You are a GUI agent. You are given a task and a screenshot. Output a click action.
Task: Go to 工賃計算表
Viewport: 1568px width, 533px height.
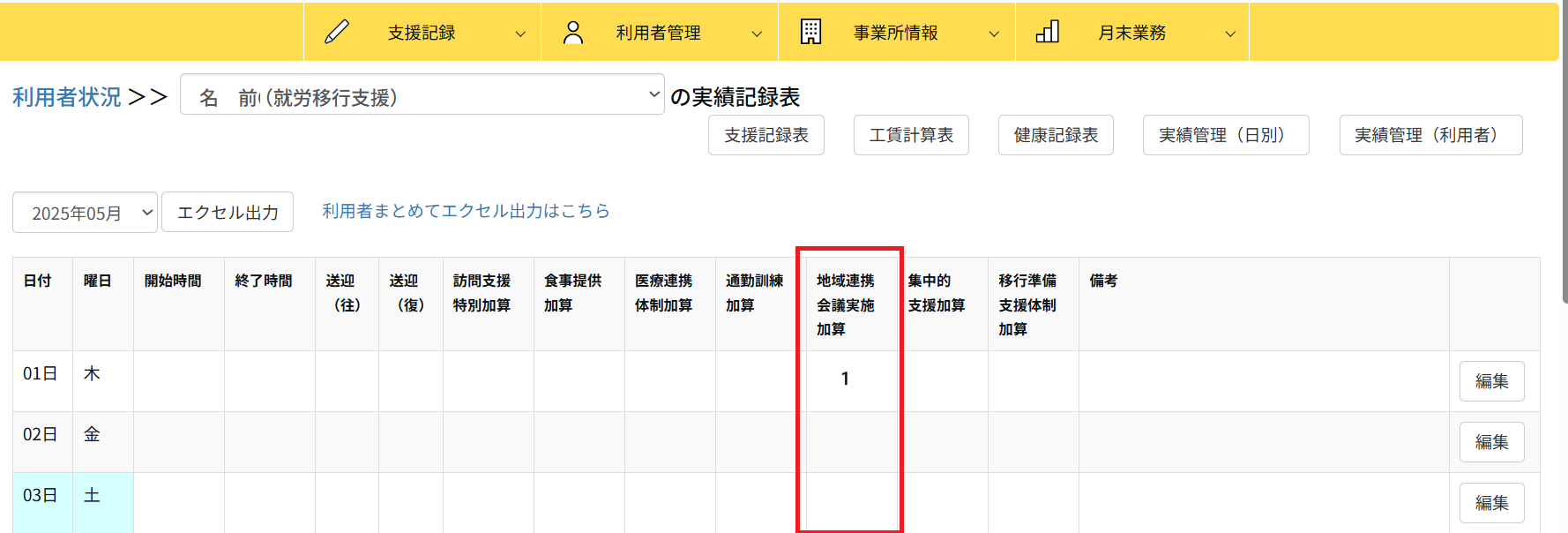(x=911, y=135)
